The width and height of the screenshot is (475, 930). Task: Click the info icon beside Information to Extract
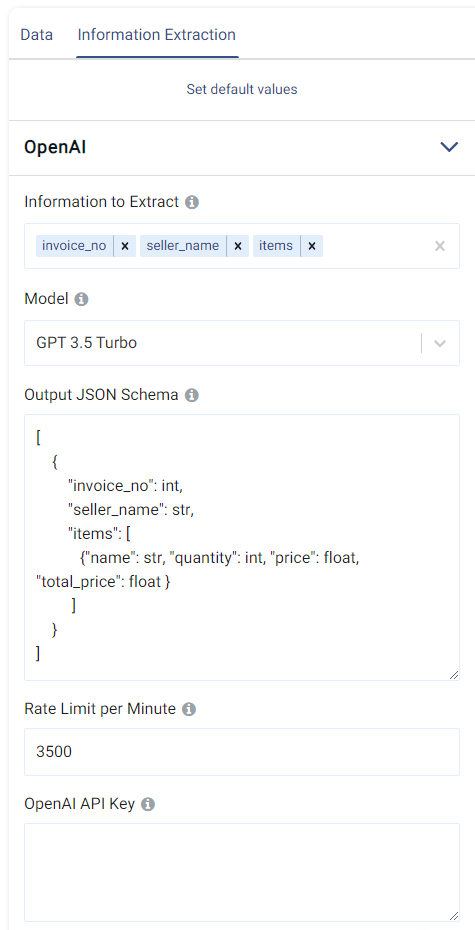pos(192,202)
